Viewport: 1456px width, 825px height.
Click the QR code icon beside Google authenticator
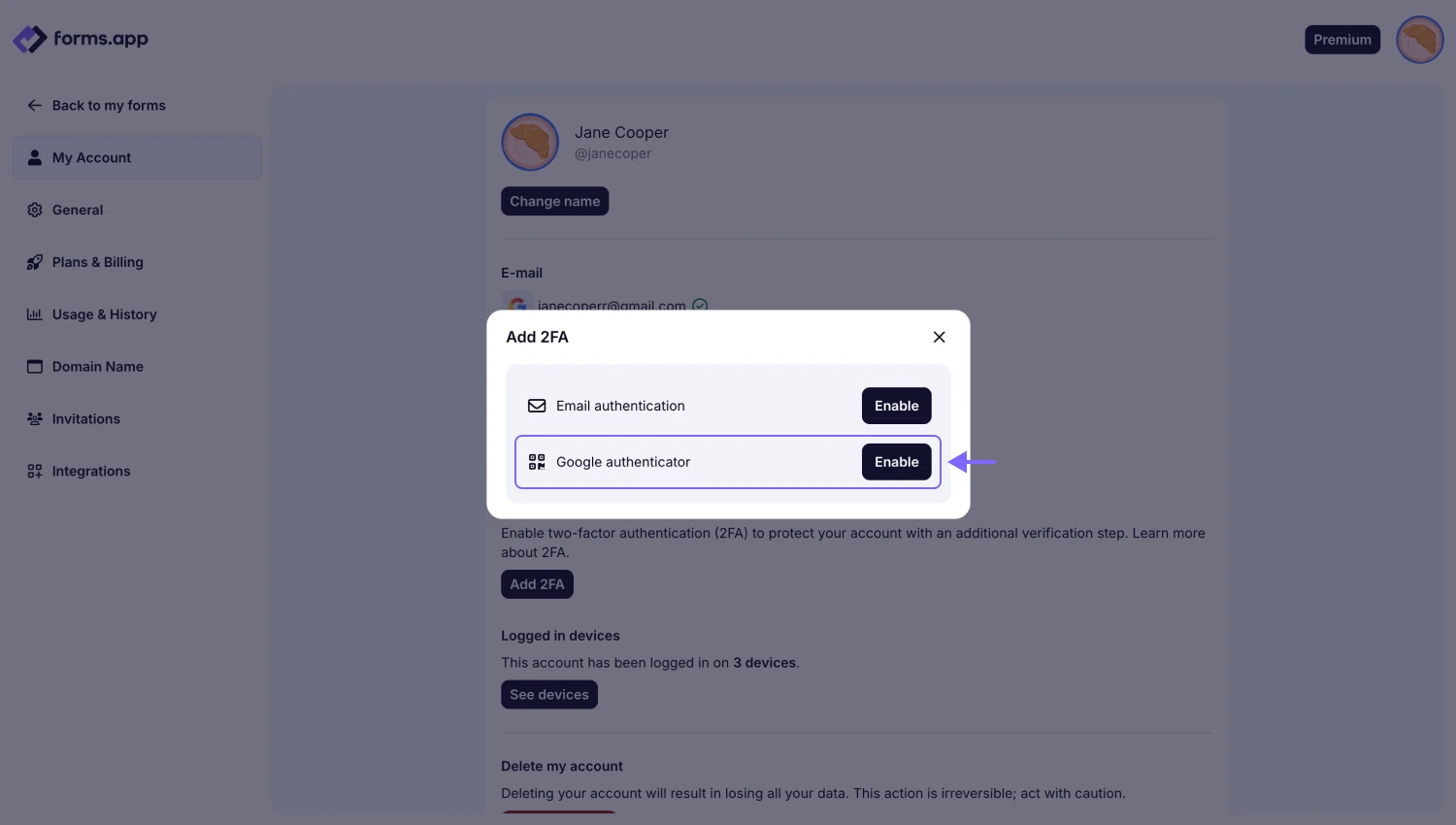[x=537, y=462]
